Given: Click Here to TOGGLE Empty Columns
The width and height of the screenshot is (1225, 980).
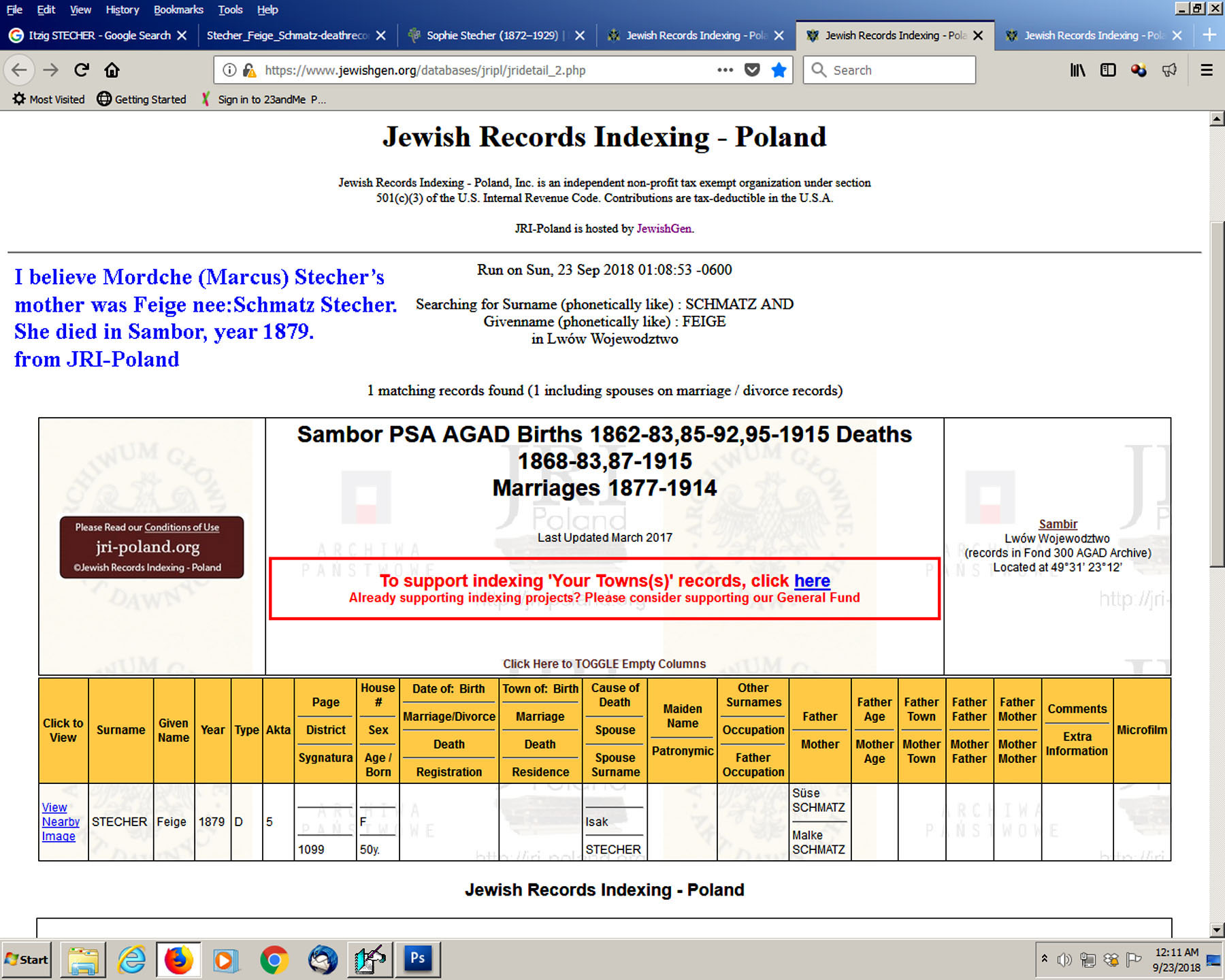Looking at the screenshot, I should 604,664.
